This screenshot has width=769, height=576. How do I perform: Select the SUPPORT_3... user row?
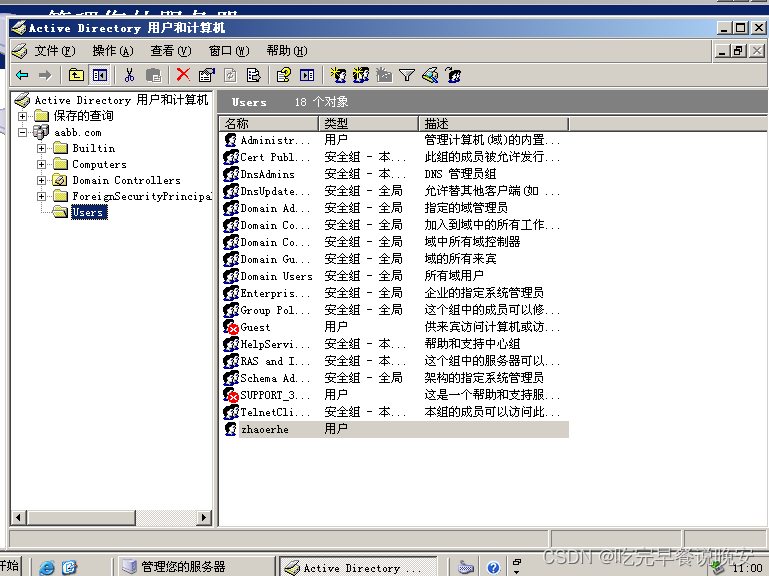click(394, 395)
